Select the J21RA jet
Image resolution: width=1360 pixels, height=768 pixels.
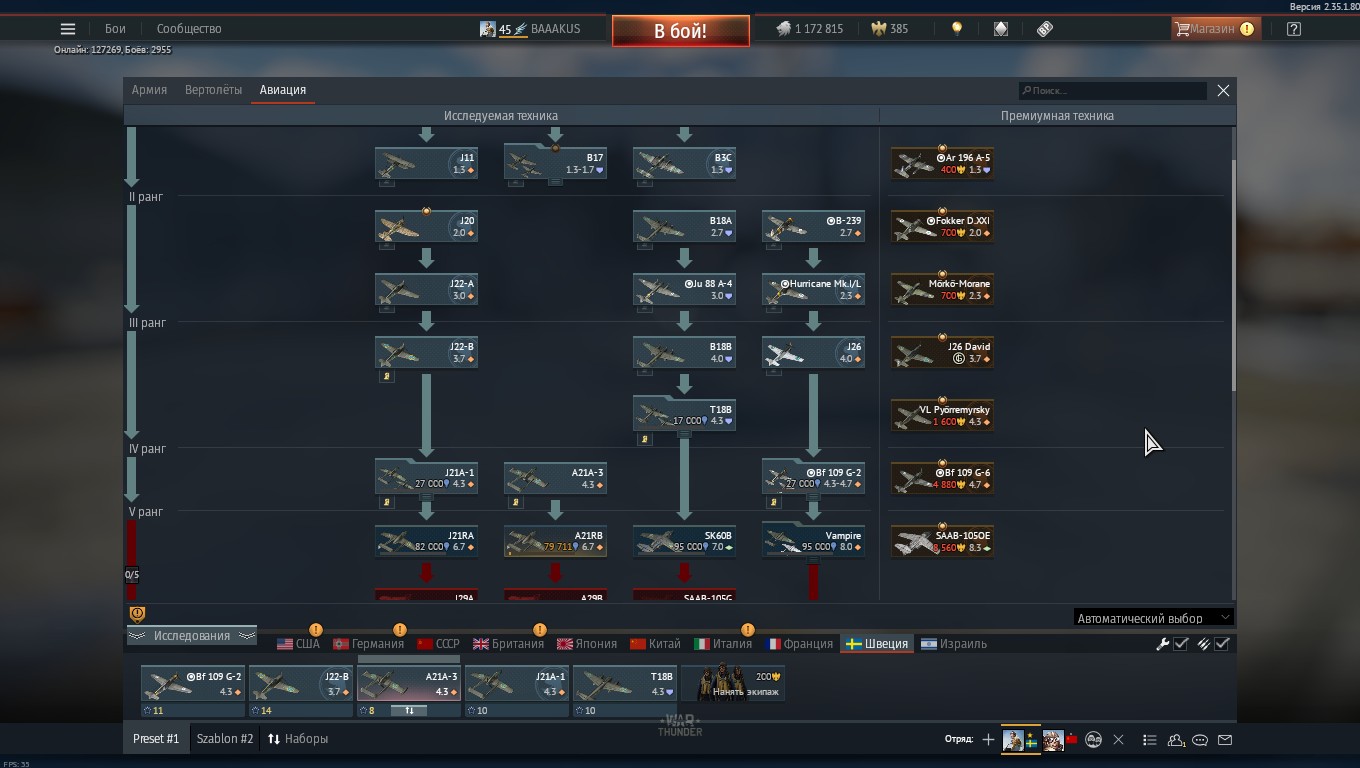pos(426,541)
